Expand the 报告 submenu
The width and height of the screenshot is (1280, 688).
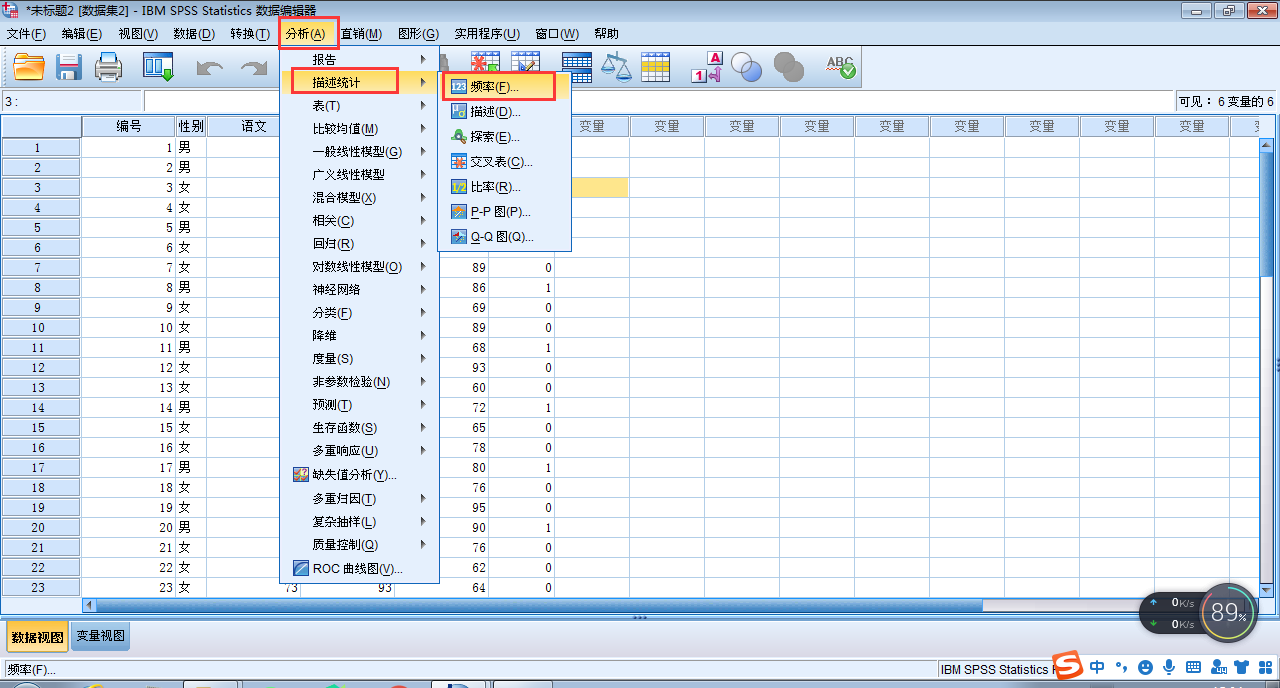(360, 59)
